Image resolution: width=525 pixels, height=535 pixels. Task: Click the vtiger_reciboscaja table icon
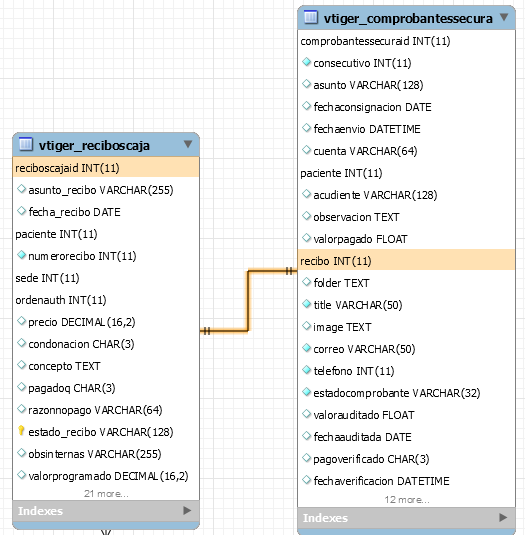(x=26, y=144)
